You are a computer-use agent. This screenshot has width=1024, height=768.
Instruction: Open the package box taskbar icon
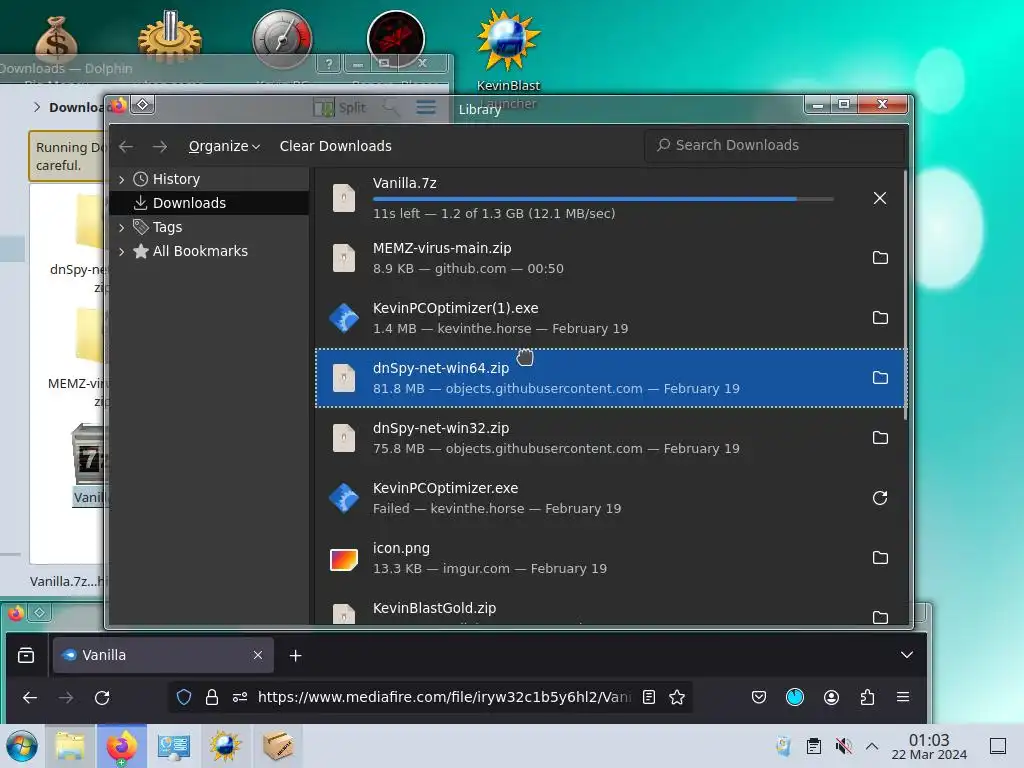tap(278, 746)
